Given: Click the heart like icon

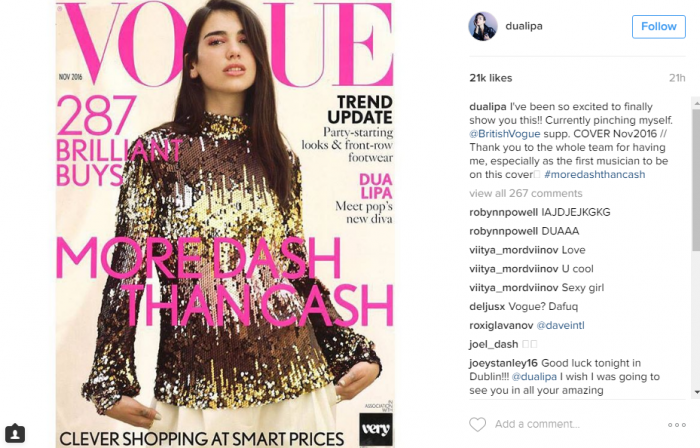Looking at the screenshot, I should [477, 424].
